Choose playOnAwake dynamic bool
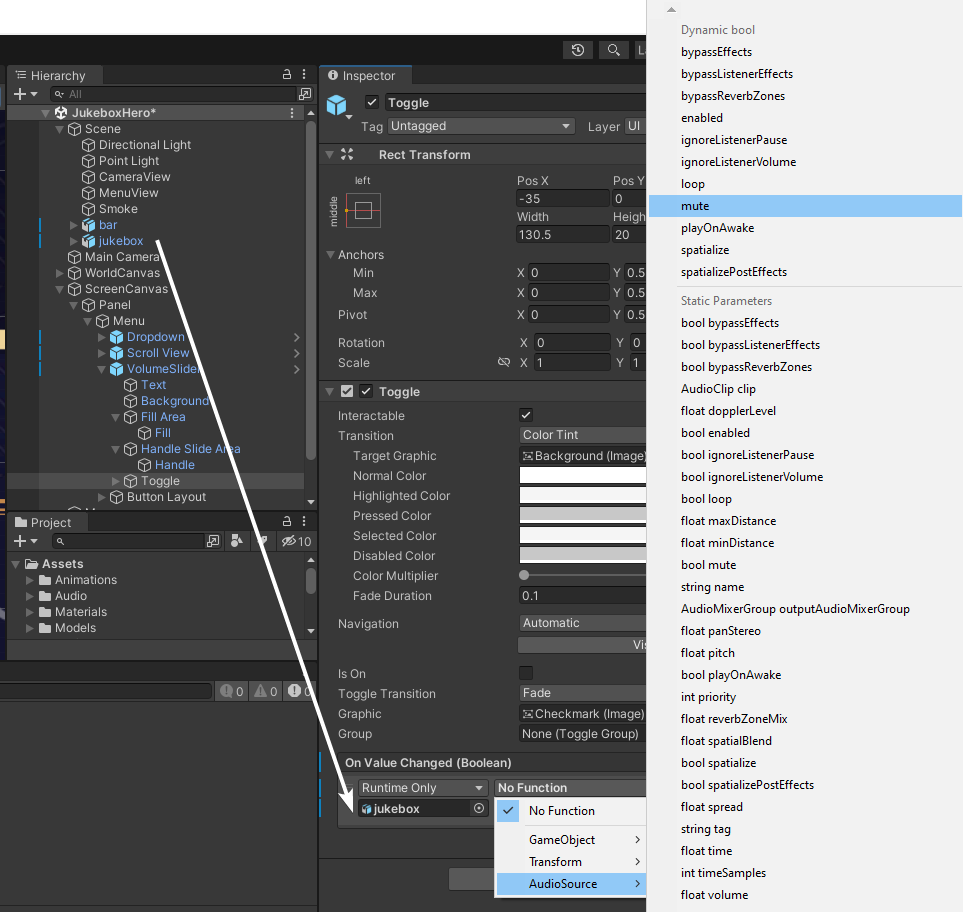This screenshot has width=963, height=912. tap(805, 228)
